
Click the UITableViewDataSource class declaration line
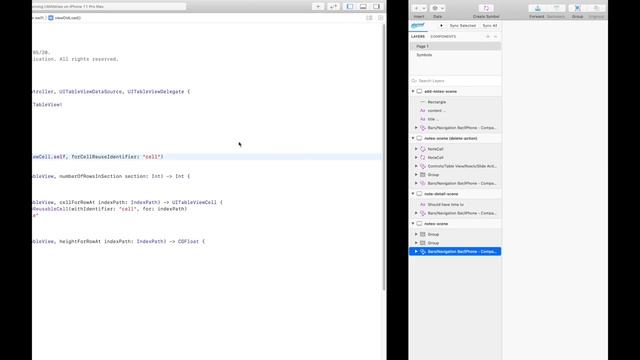coord(111,92)
